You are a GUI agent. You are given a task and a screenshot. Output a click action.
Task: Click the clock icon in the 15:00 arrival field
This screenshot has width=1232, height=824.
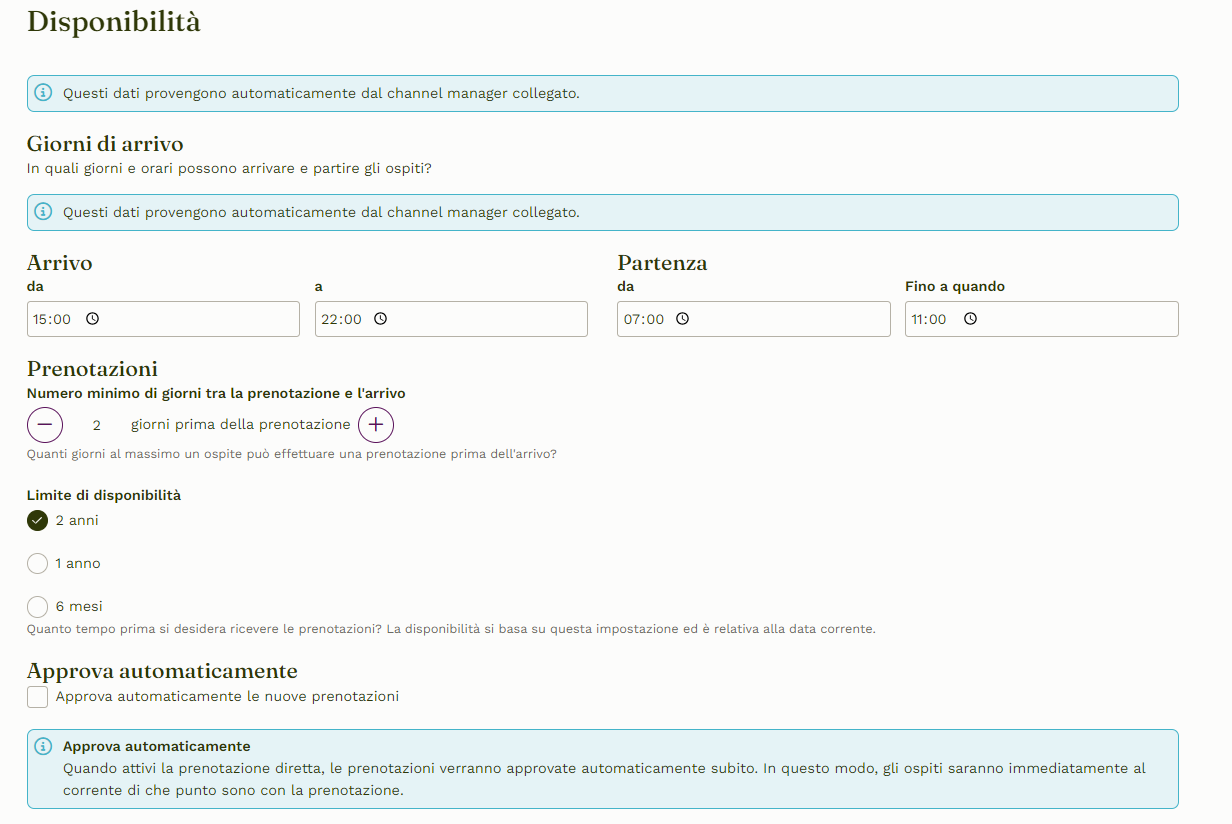[92, 319]
